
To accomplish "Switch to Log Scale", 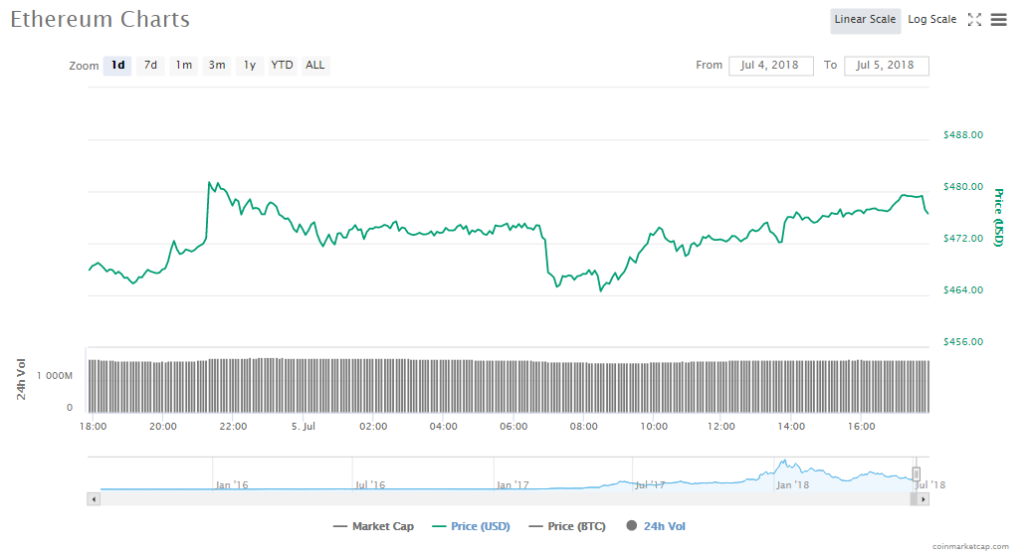I will [931, 20].
